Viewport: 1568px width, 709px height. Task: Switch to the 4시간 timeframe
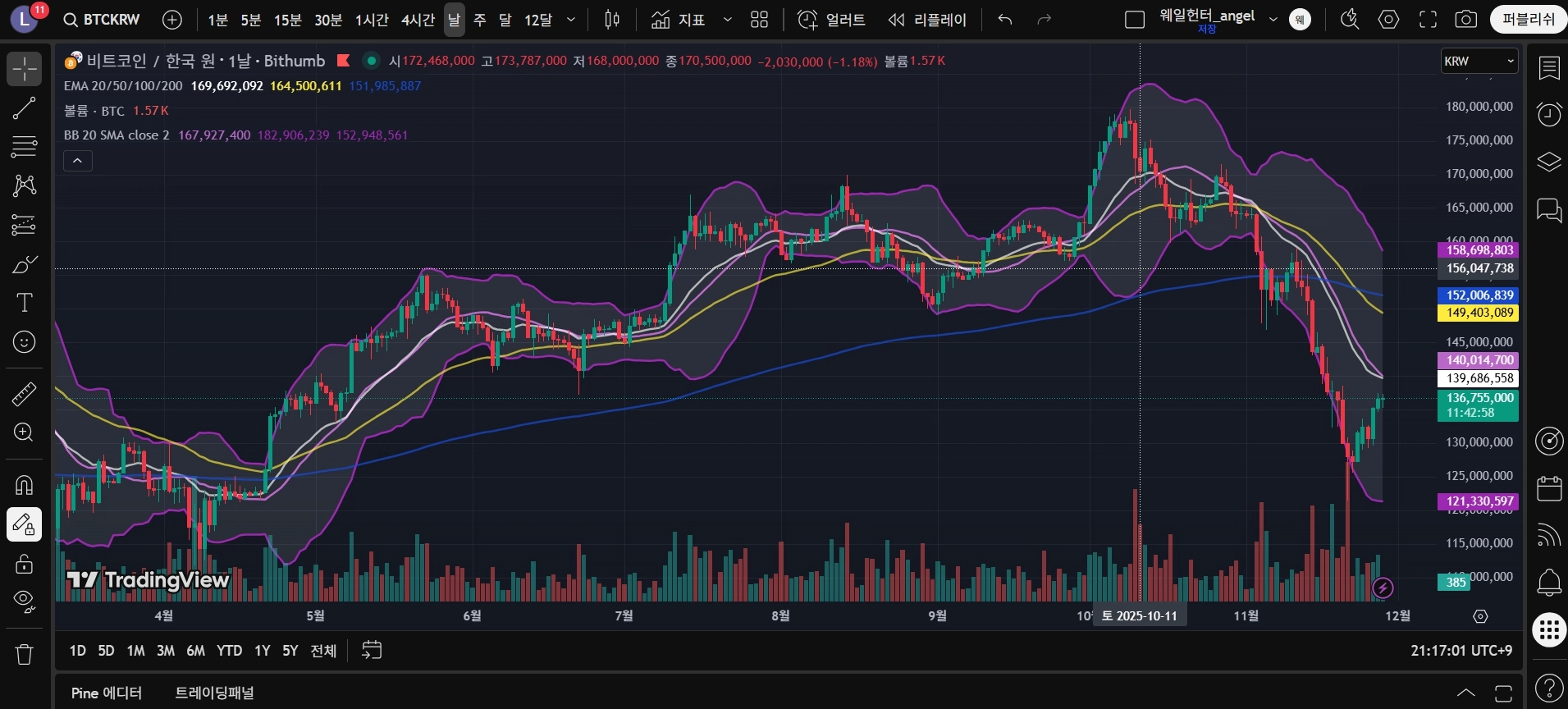pyautogui.click(x=418, y=20)
